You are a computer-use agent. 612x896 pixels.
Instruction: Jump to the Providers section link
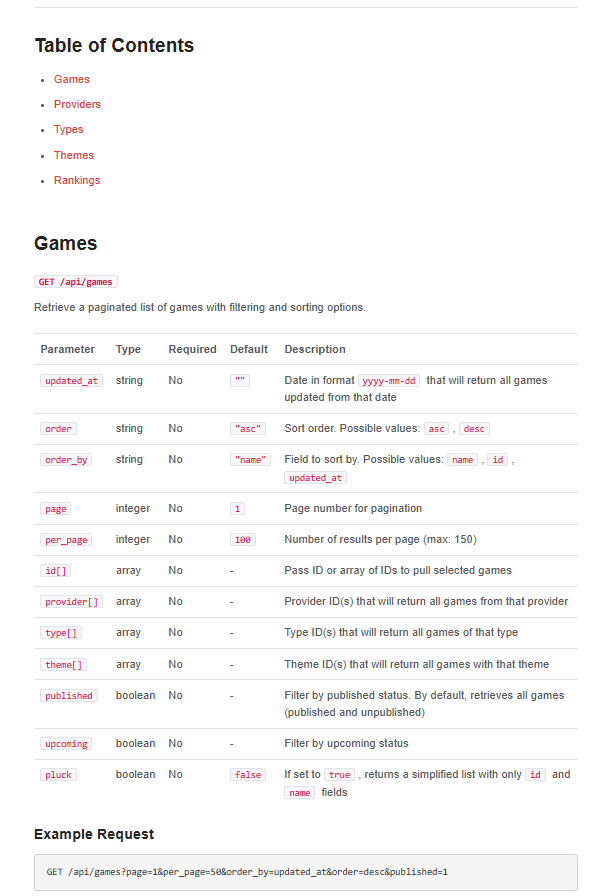(77, 104)
